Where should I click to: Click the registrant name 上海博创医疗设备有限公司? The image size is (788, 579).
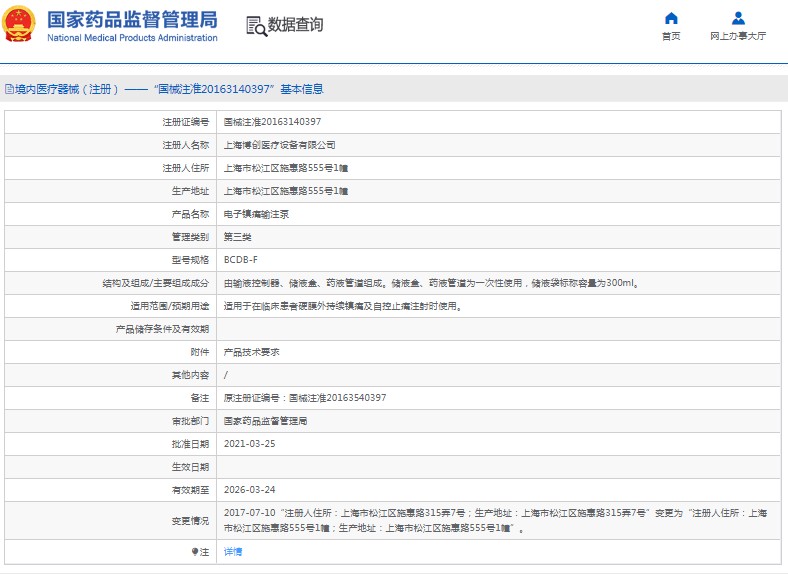[x=279, y=145]
